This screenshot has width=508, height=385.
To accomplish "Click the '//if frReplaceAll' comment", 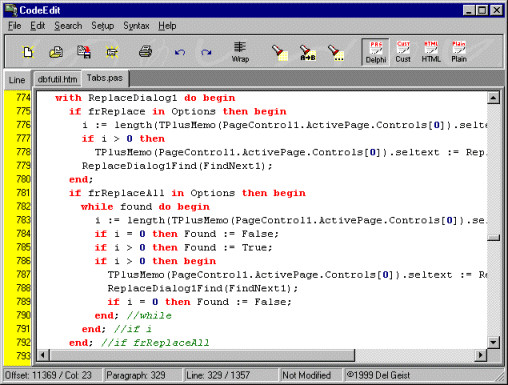I will (x=155, y=343).
